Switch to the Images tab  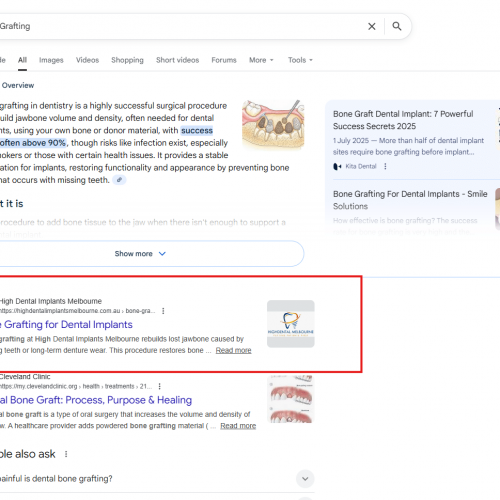click(51, 60)
